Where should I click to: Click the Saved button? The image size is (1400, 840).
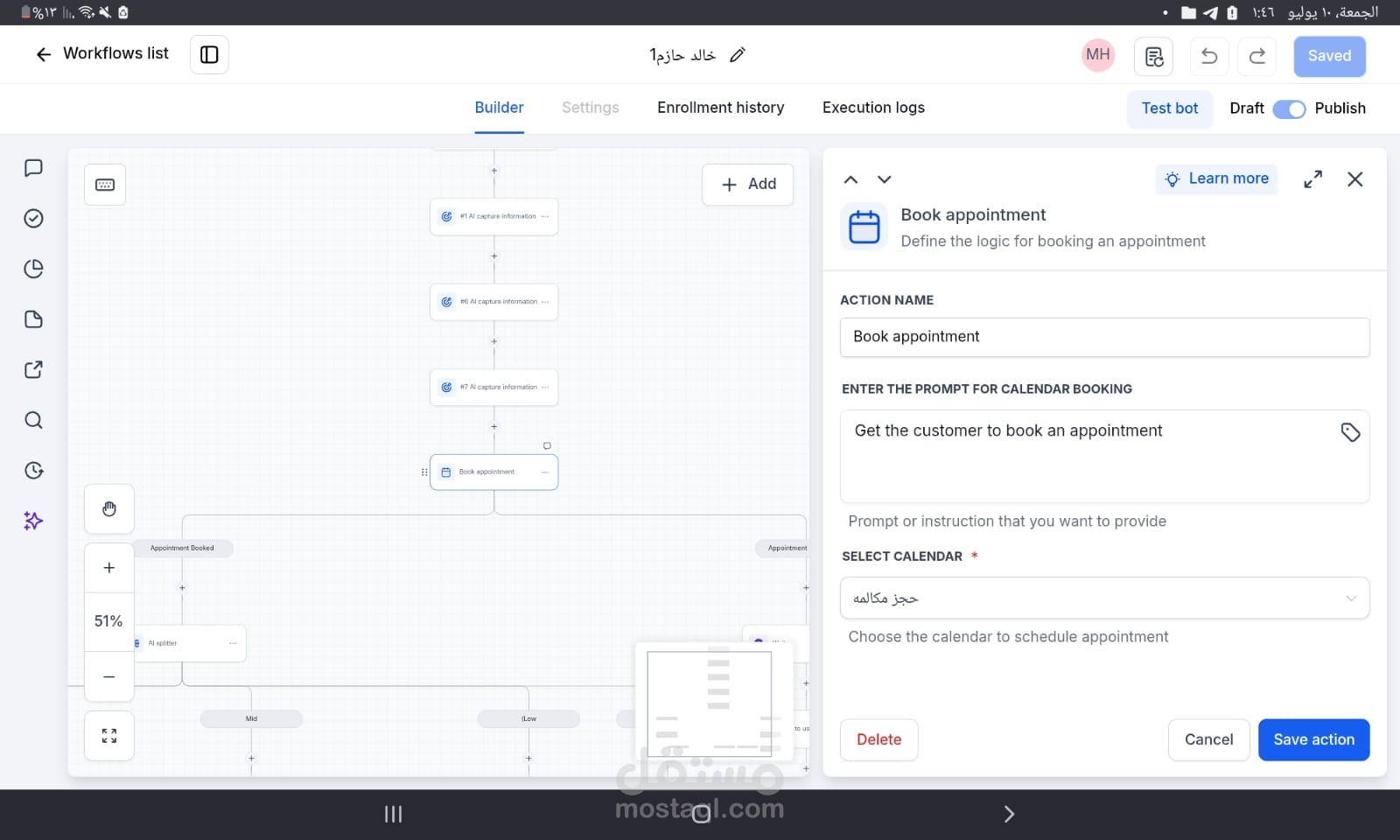1329,56
